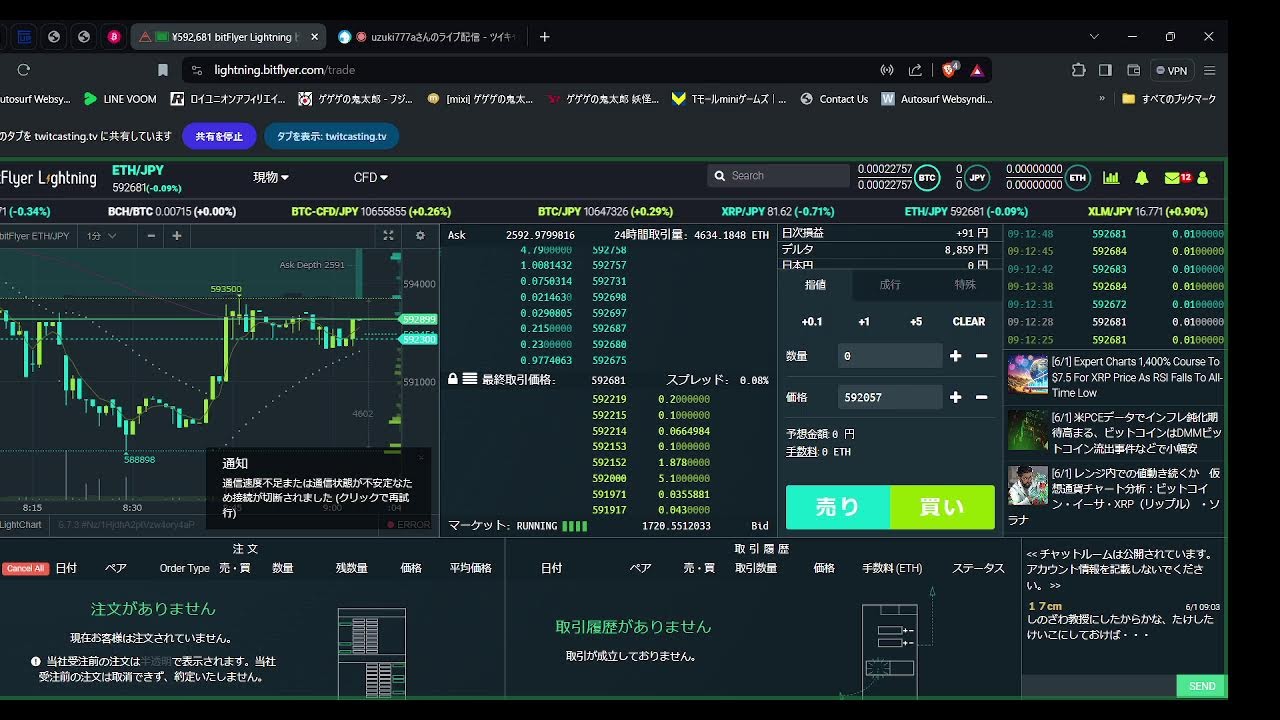Open the 1分 chart timeframe dropdown
This screenshot has height=720, width=1280.
102,236
